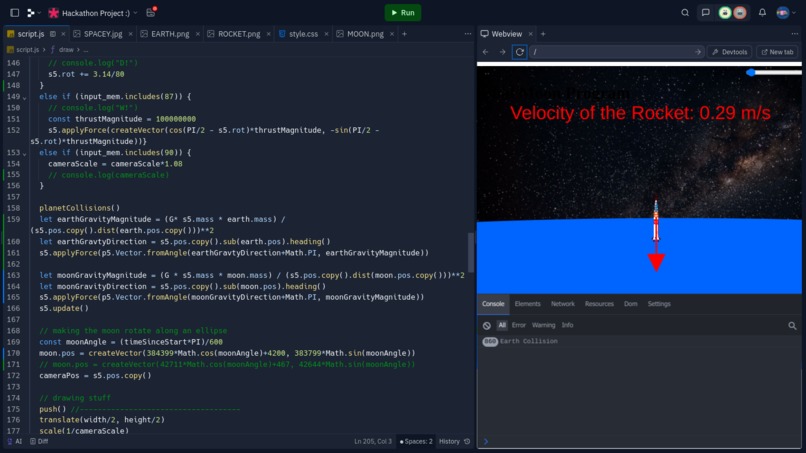Toggle the sidebar panel icon

pos(14,13)
